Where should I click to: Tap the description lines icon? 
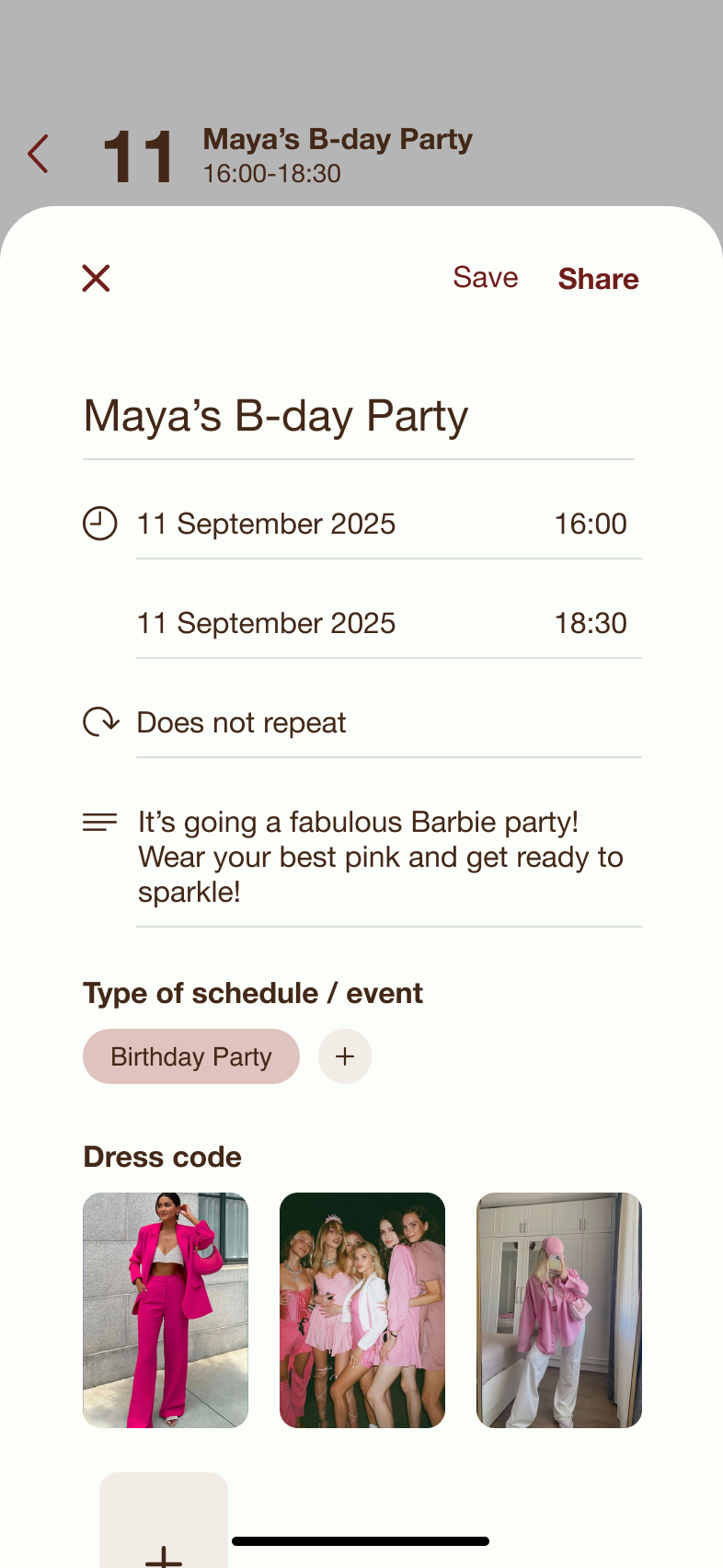tap(100, 822)
